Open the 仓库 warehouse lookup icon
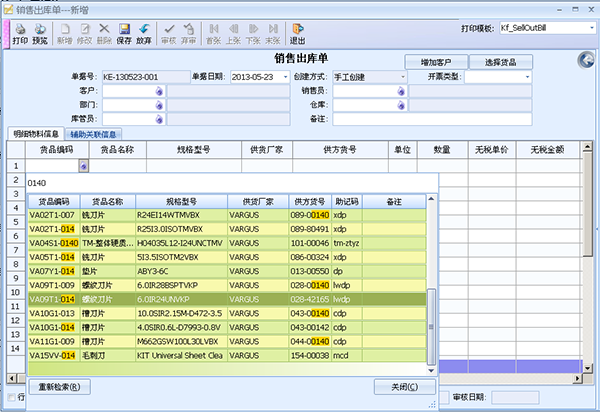Screen dimensions: 600x412 click(x=401, y=105)
